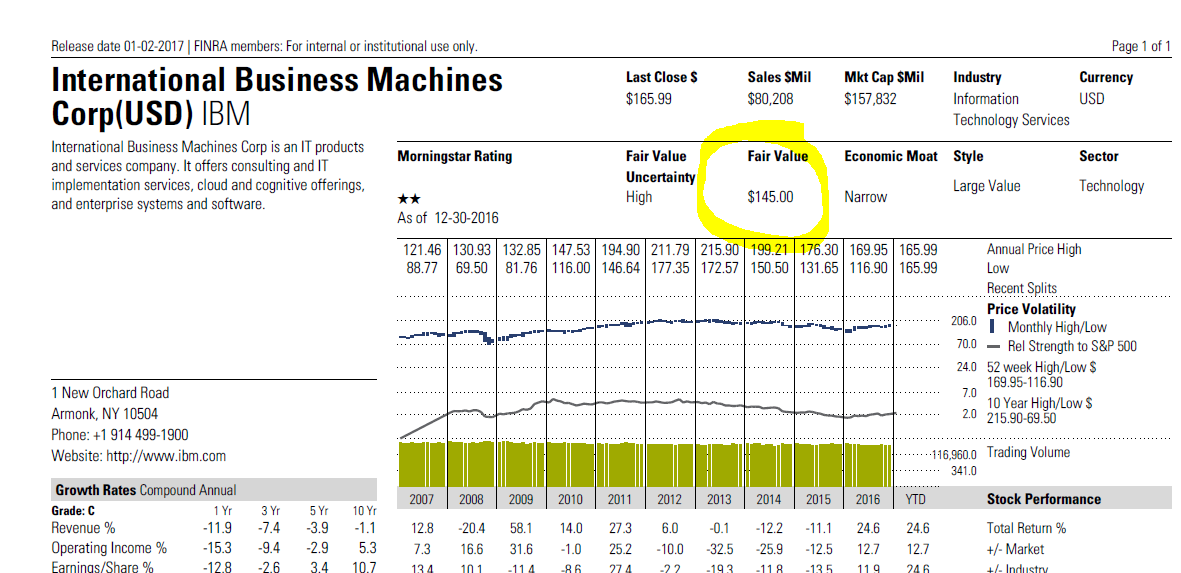Click the Stock Performance heading
1181x573 pixels.
click(x=1043, y=499)
